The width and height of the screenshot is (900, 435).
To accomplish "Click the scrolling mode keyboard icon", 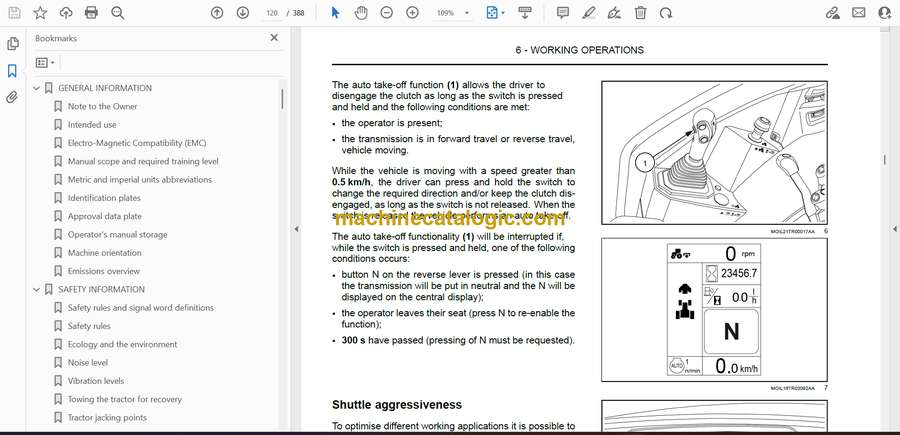I will coord(525,13).
